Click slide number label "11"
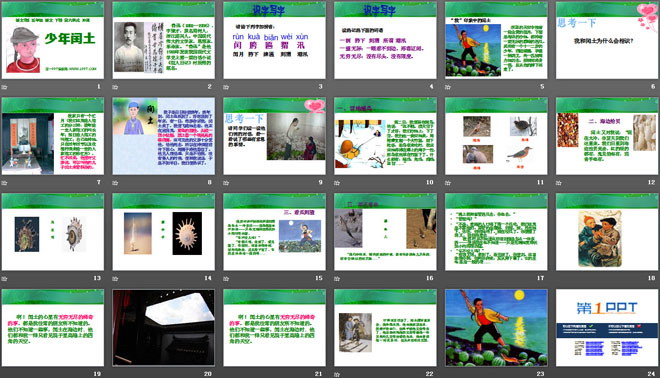Screen dimensions: 660x378 click(x=540, y=182)
